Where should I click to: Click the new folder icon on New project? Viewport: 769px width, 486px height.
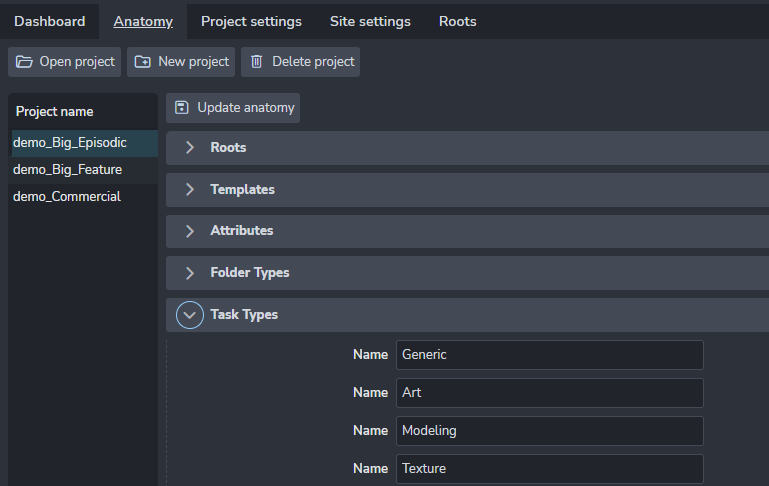pyautogui.click(x=143, y=62)
